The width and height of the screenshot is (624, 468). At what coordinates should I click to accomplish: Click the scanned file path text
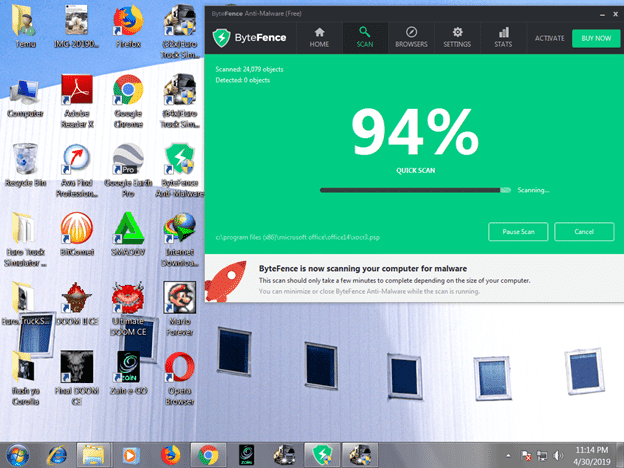tap(298, 238)
